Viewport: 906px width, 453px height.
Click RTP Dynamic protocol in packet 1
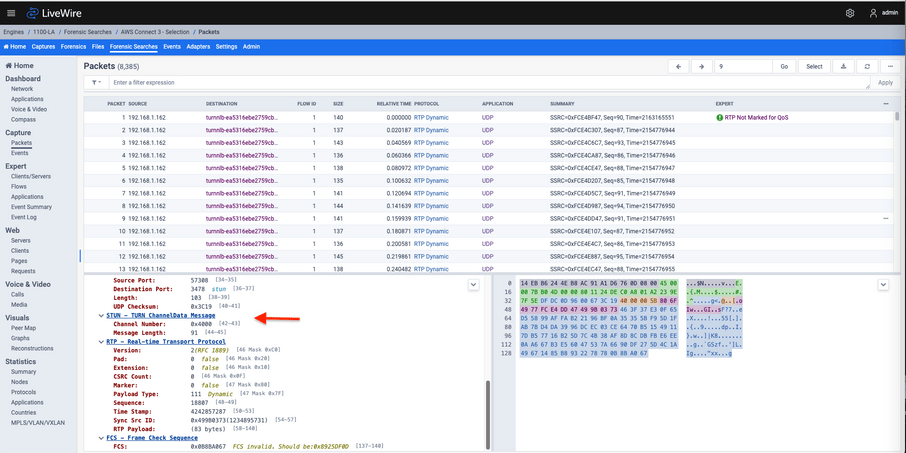click(x=431, y=117)
